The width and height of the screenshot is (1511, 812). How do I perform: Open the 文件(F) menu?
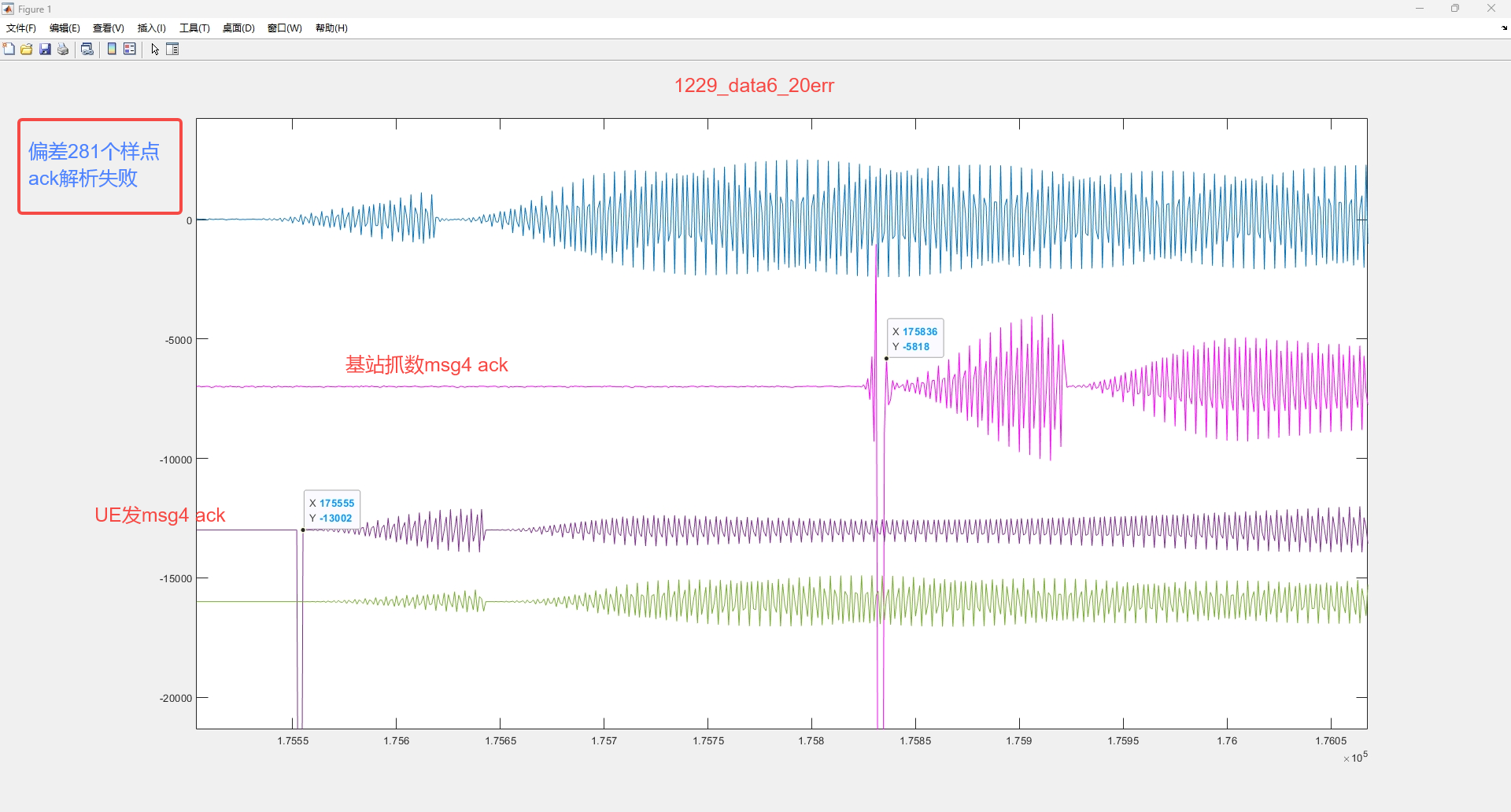click(21, 28)
